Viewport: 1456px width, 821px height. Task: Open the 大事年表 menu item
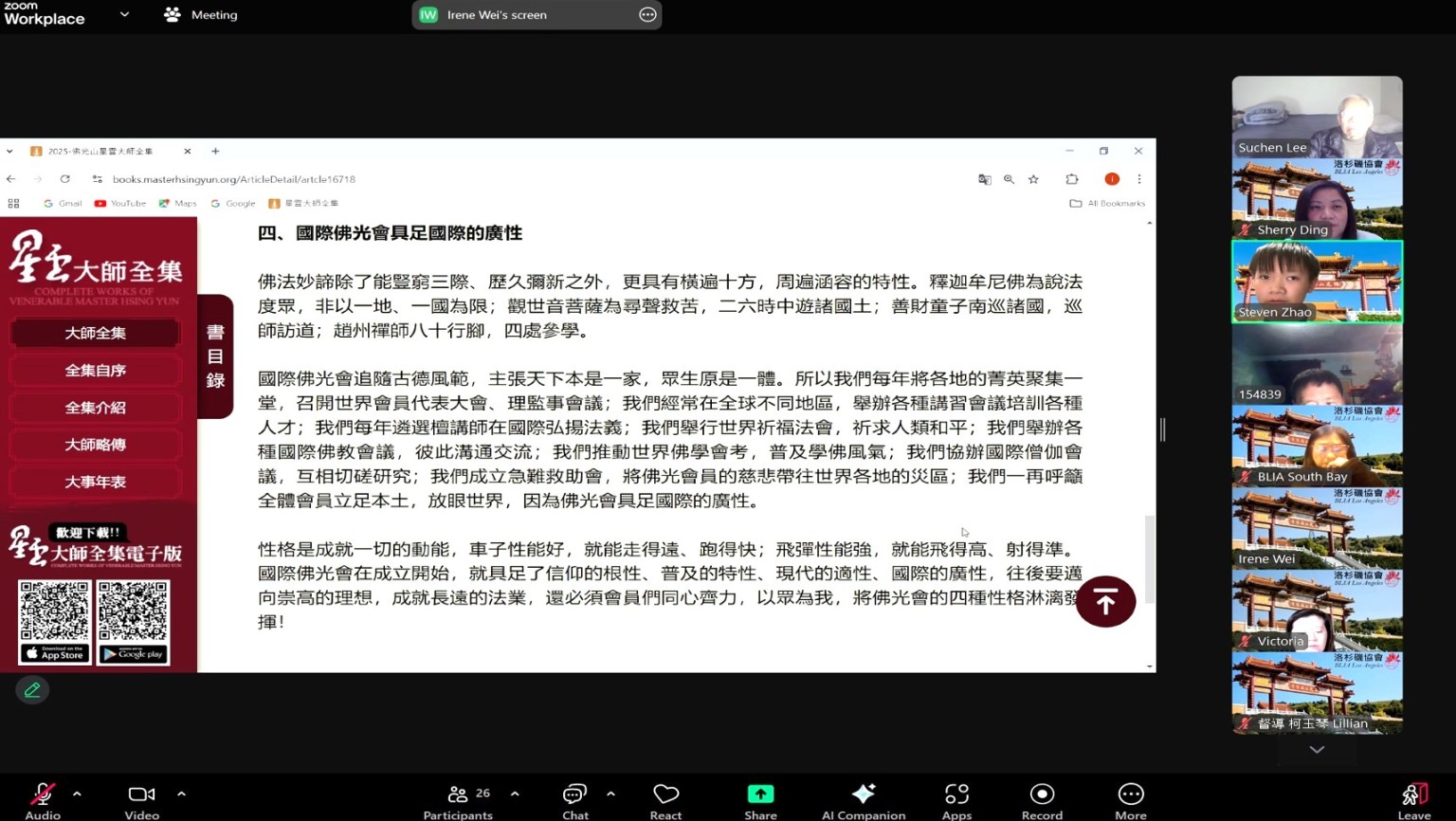[x=95, y=482]
